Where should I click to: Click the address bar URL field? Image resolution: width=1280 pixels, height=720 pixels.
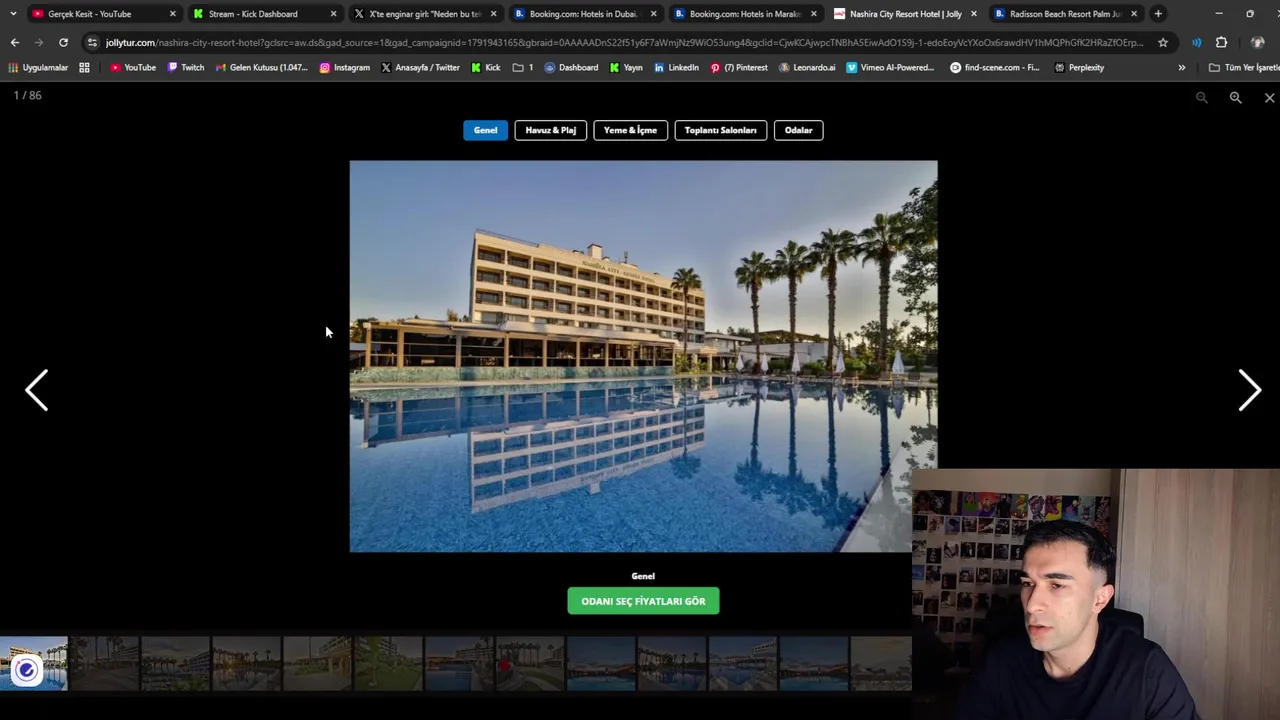pyautogui.click(x=625, y=42)
